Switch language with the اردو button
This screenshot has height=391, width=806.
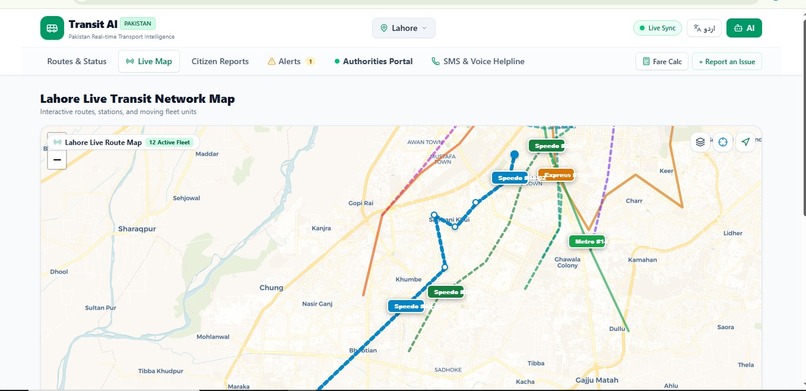point(704,28)
